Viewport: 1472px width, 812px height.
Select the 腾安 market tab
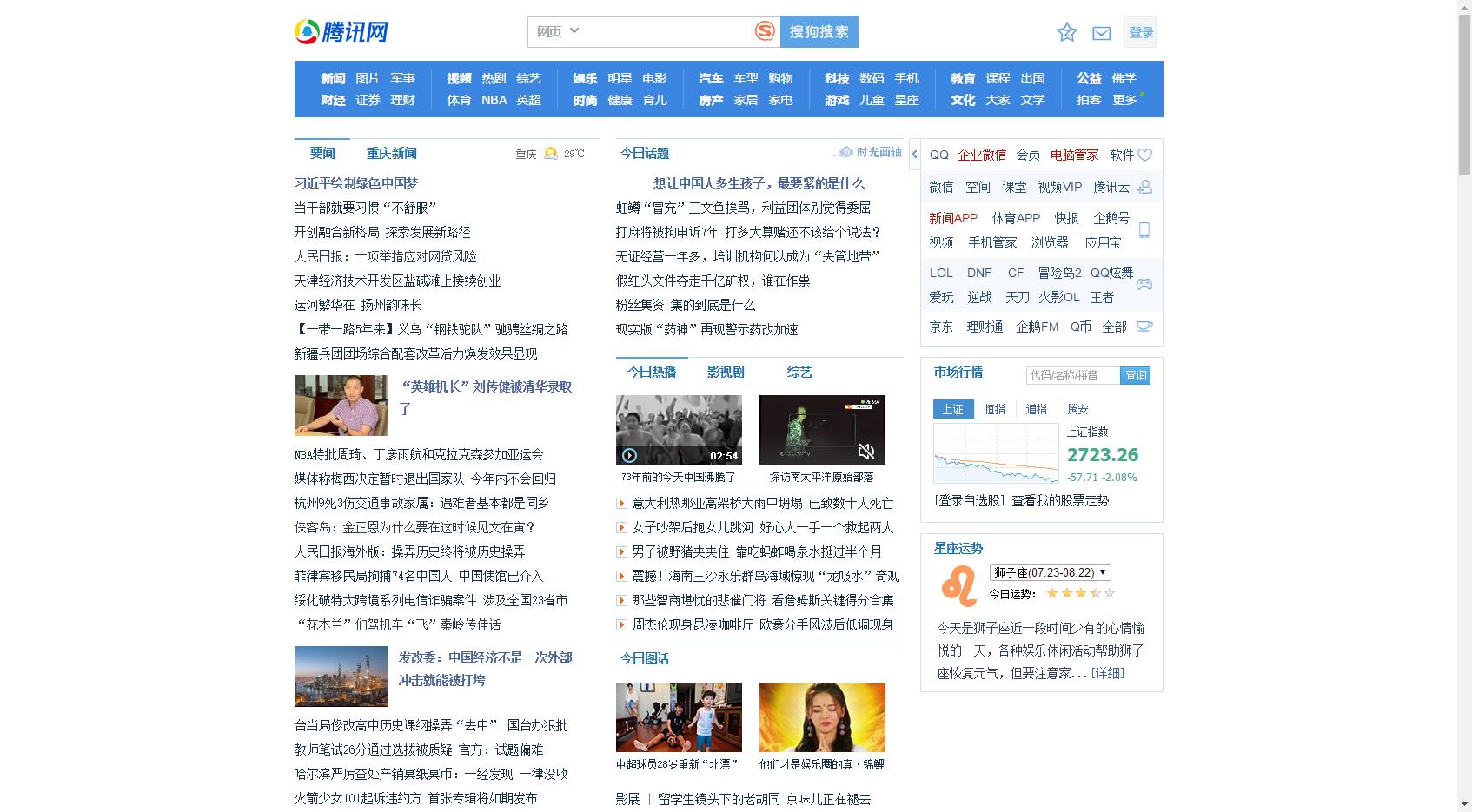[x=1077, y=409]
